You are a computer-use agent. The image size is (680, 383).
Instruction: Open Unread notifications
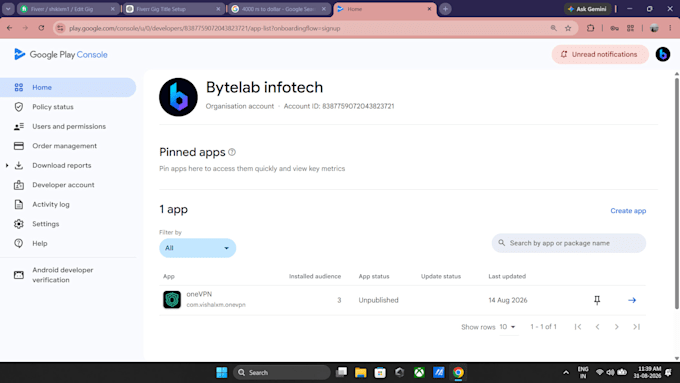600,54
